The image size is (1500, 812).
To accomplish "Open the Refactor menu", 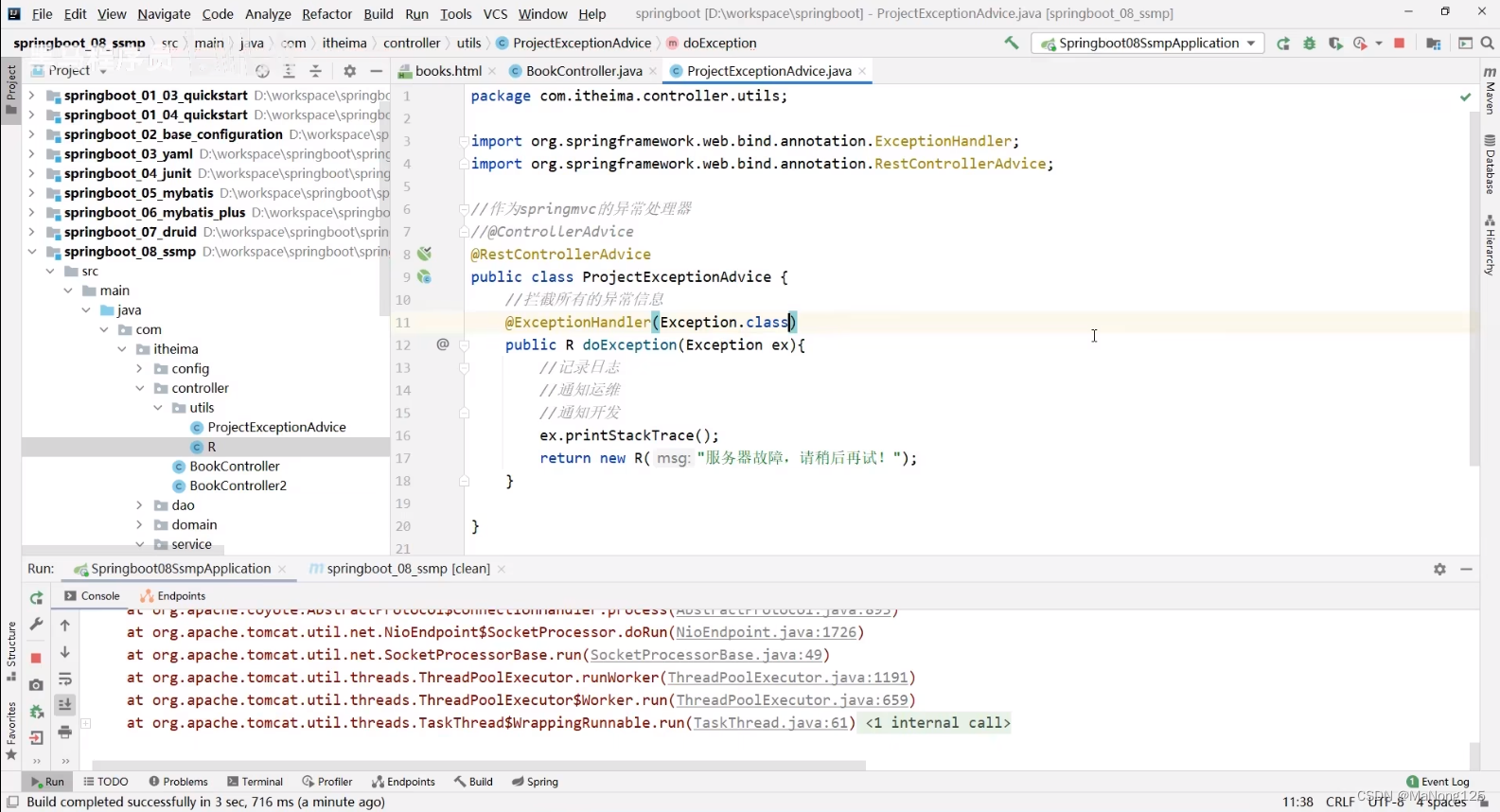I will [x=326, y=14].
